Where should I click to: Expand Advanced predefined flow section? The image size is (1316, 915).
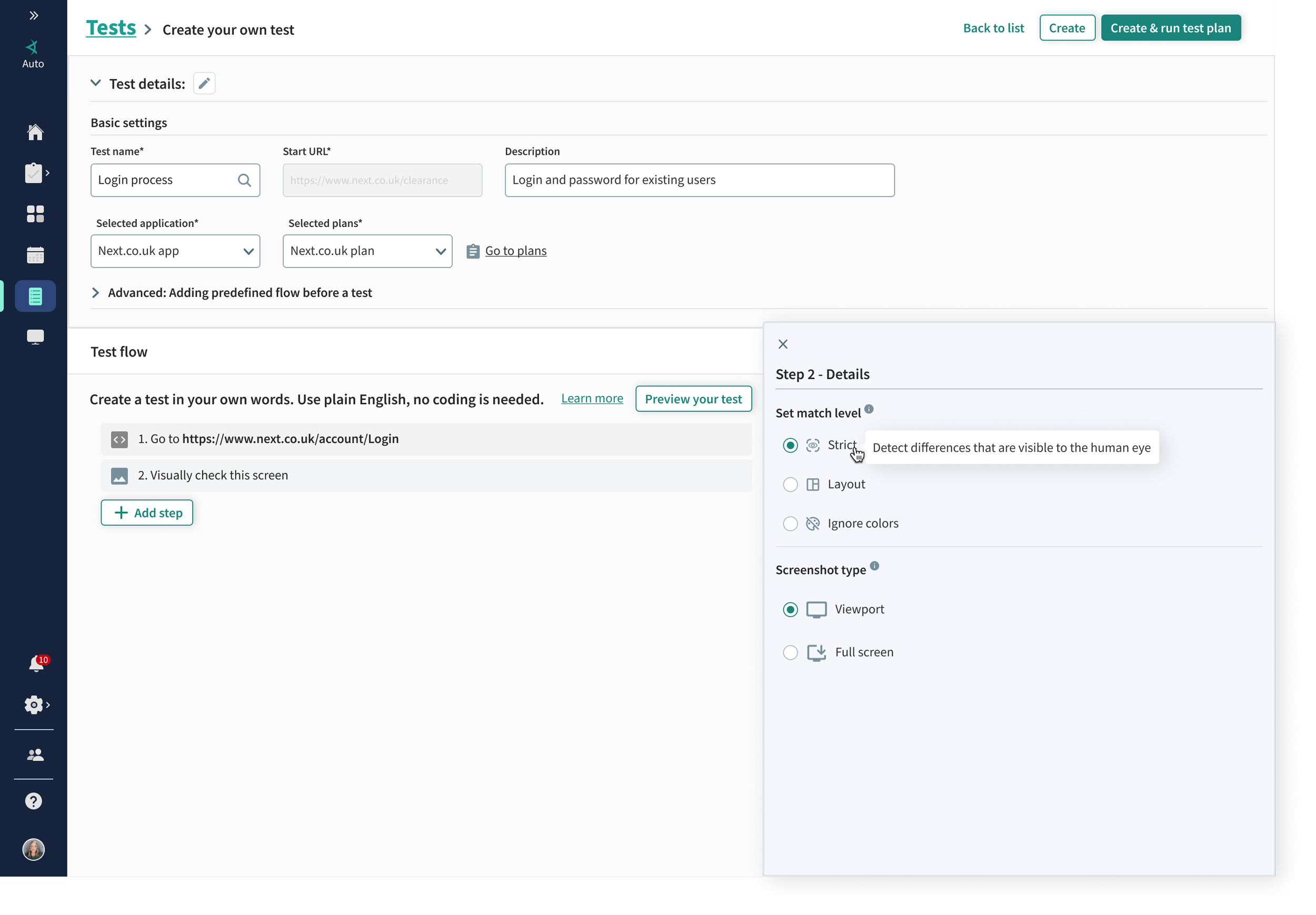(95, 293)
